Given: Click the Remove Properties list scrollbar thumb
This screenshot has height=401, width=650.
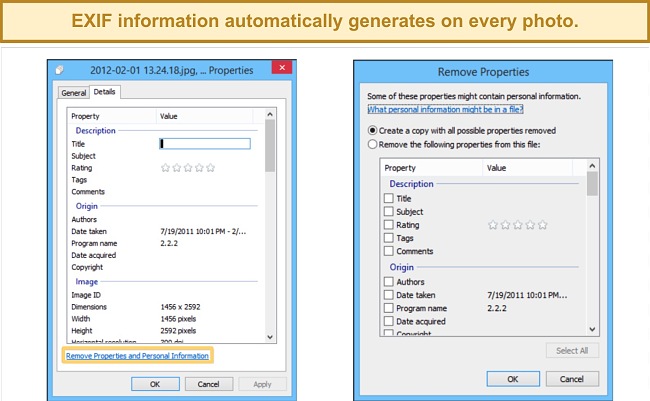Looking at the screenshot, I should tap(592, 183).
